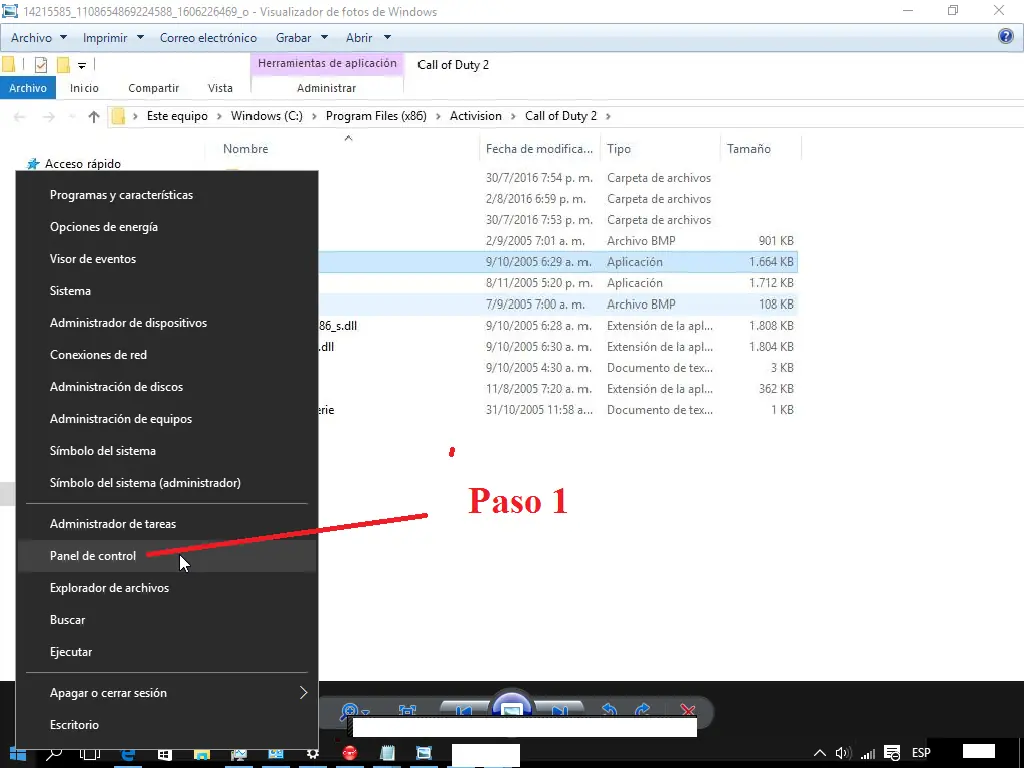
Task: Open the photo viewer help icon
Action: [x=1006, y=37]
